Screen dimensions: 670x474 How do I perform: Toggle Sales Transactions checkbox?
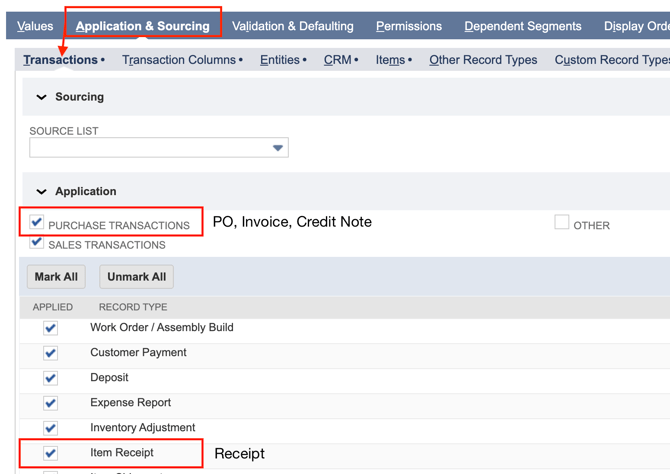click(x=37, y=241)
